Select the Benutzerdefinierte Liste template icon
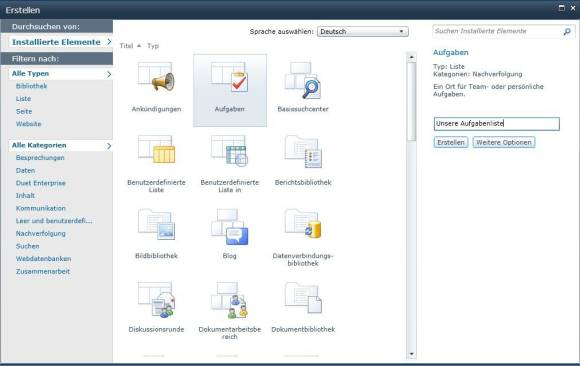The height and width of the screenshot is (366, 580). click(156, 149)
